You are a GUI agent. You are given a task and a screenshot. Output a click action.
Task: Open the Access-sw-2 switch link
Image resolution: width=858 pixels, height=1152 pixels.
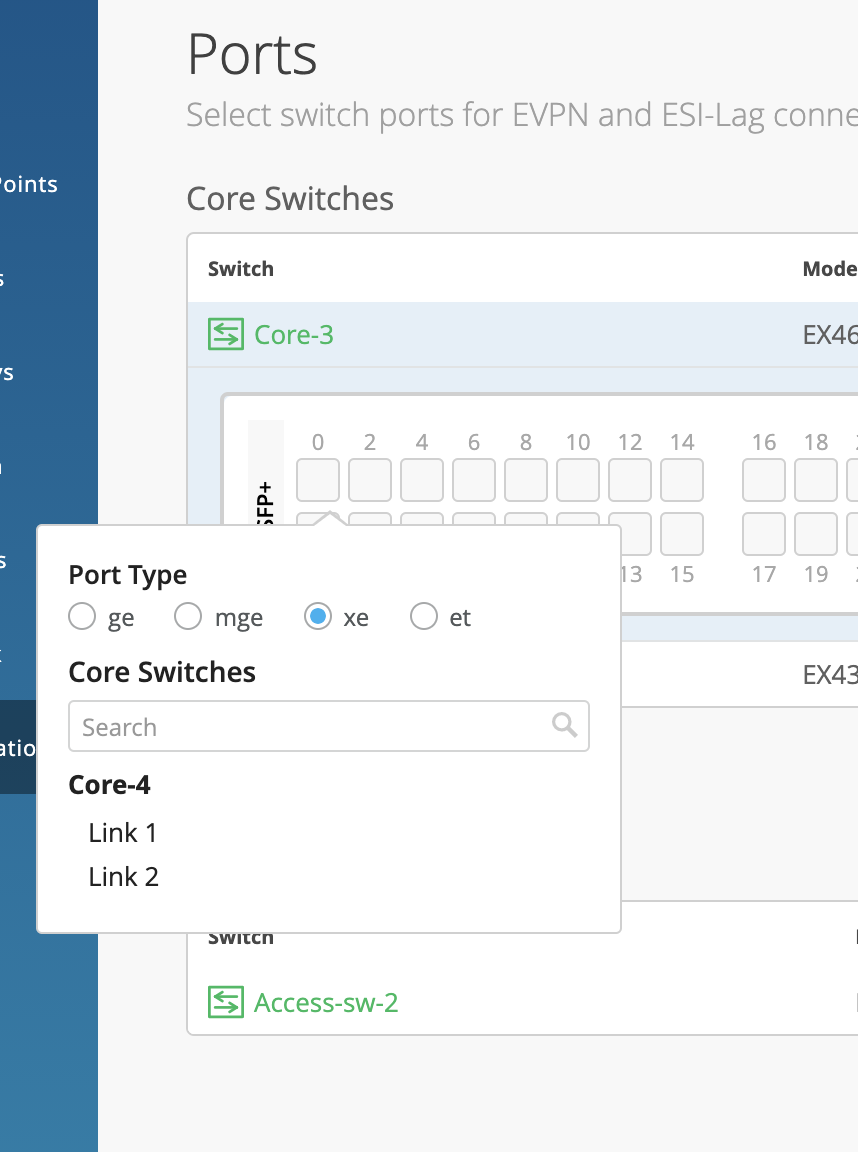click(x=326, y=1002)
